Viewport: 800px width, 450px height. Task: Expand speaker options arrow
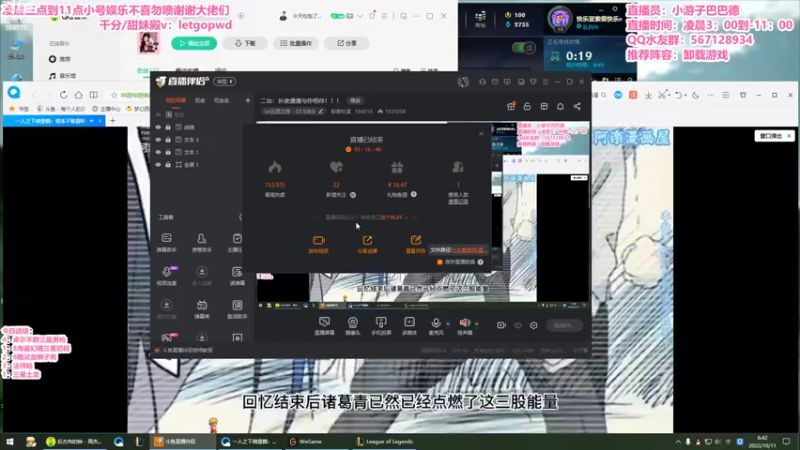(477, 323)
